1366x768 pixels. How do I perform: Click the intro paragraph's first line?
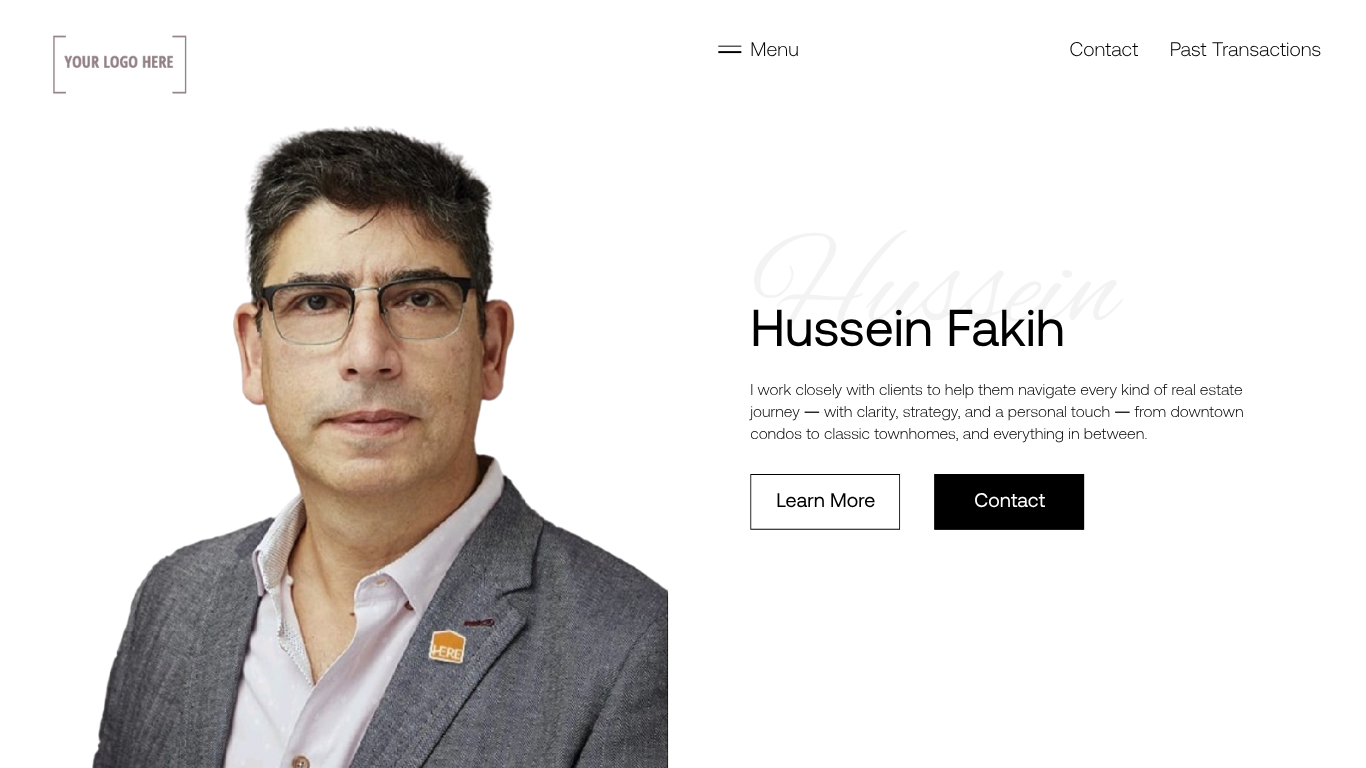996,390
